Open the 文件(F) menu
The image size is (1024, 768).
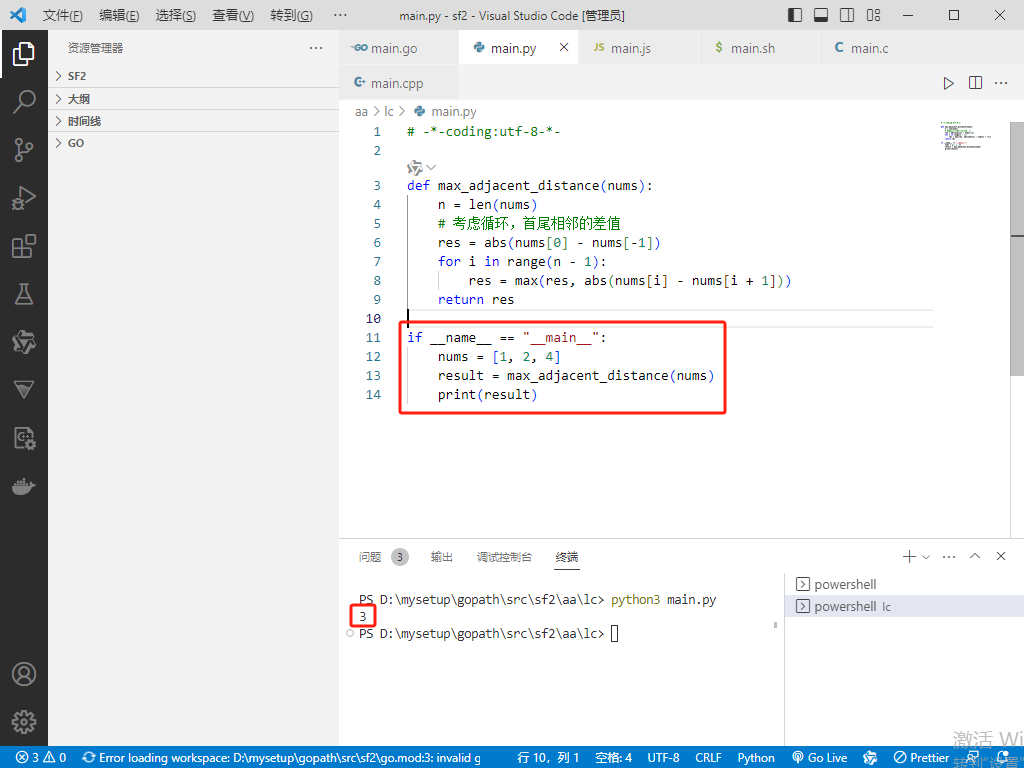[63, 15]
